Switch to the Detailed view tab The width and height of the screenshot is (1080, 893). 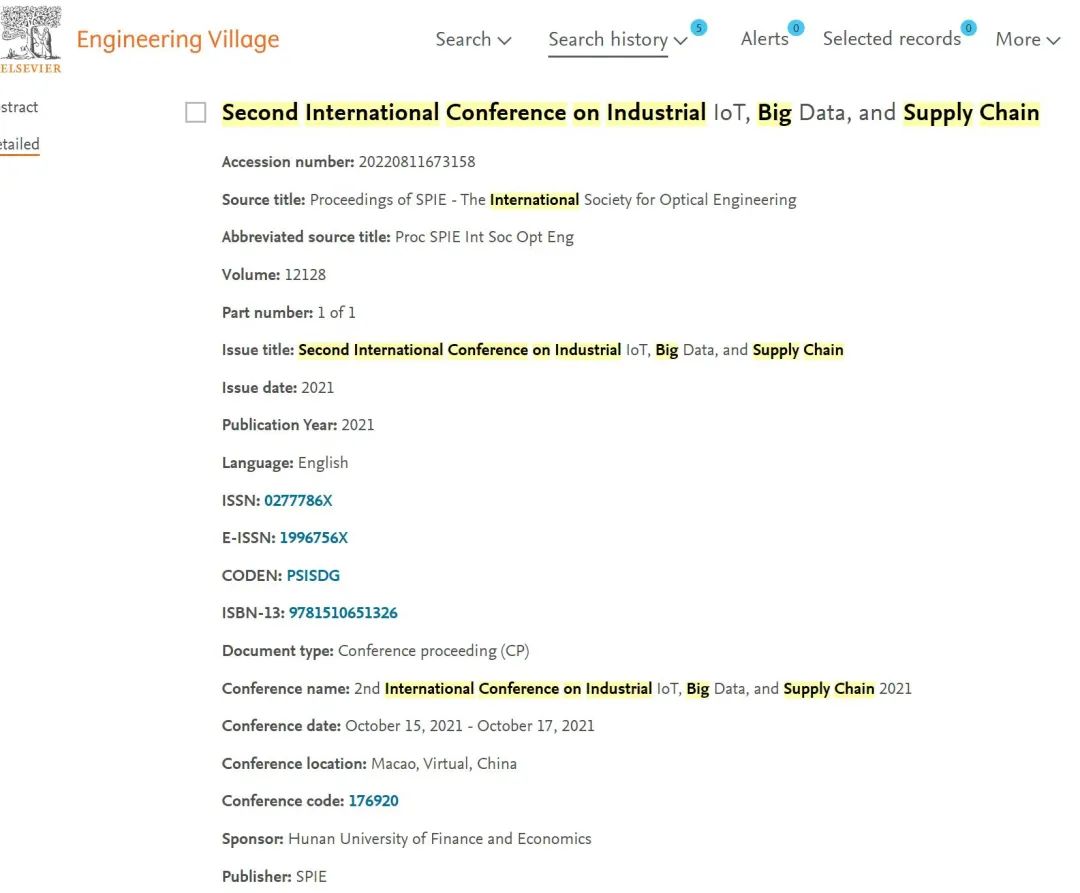[x=19, y=144]
